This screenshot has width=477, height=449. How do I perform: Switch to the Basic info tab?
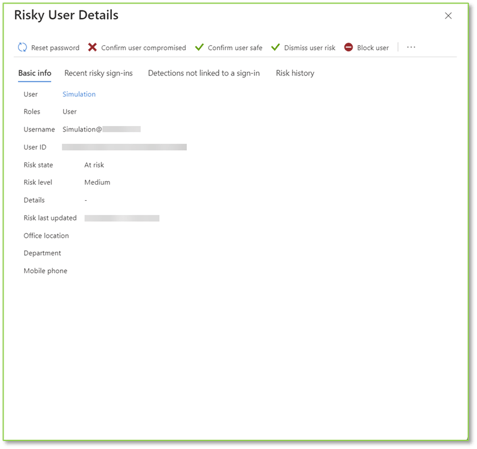pos(35,73)
